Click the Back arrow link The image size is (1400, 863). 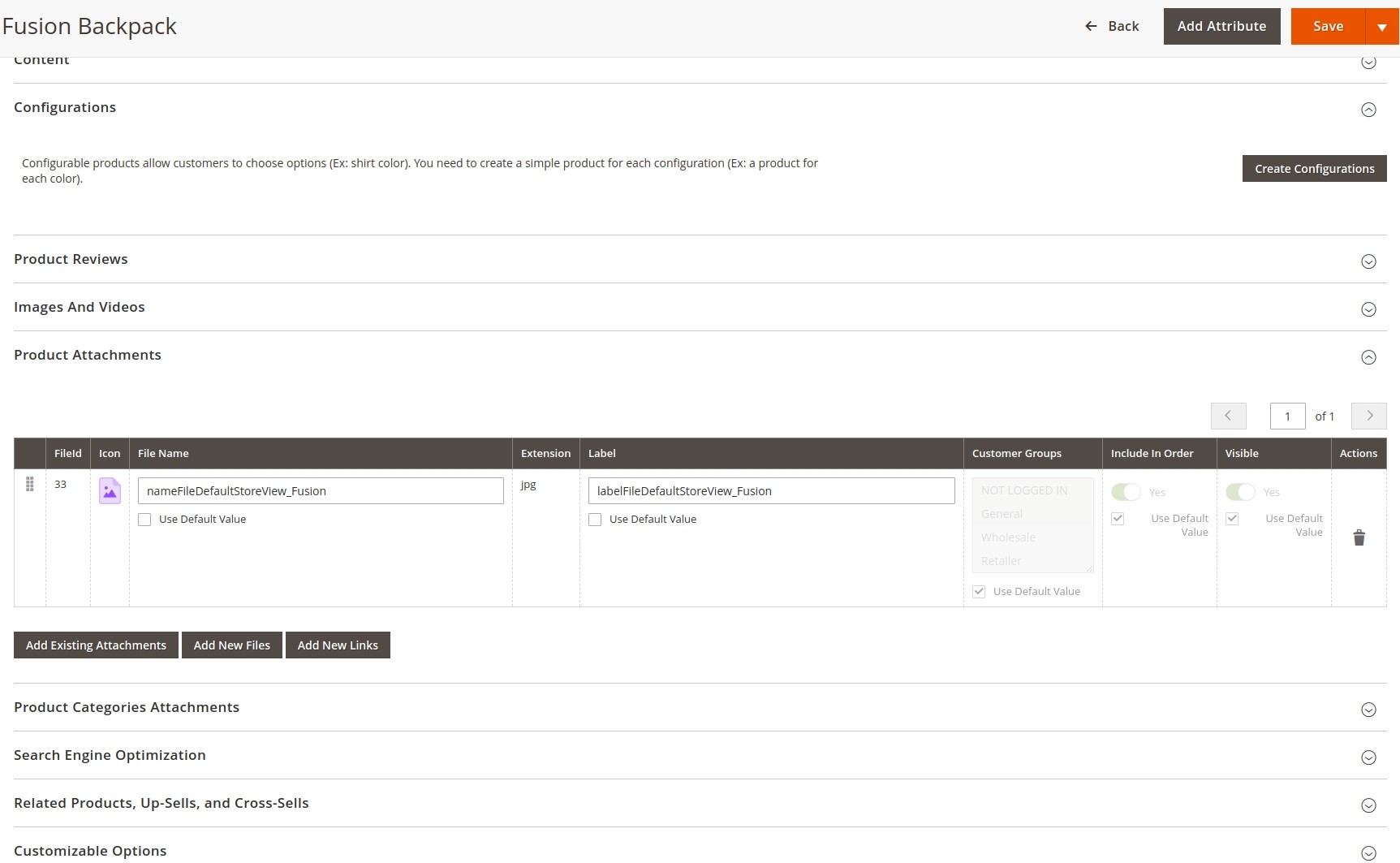[x=1112, y=27]
